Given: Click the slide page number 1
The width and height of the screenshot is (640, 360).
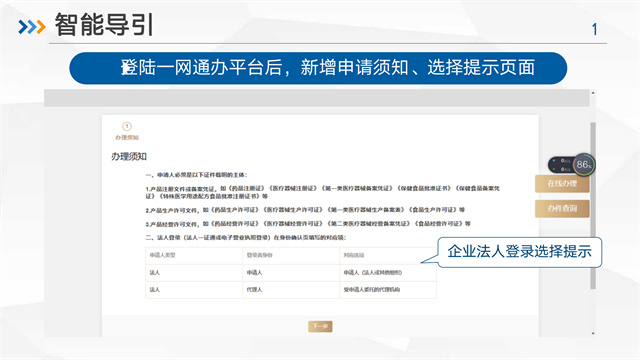Looking at the screenshot, I should tap(595, 29).
